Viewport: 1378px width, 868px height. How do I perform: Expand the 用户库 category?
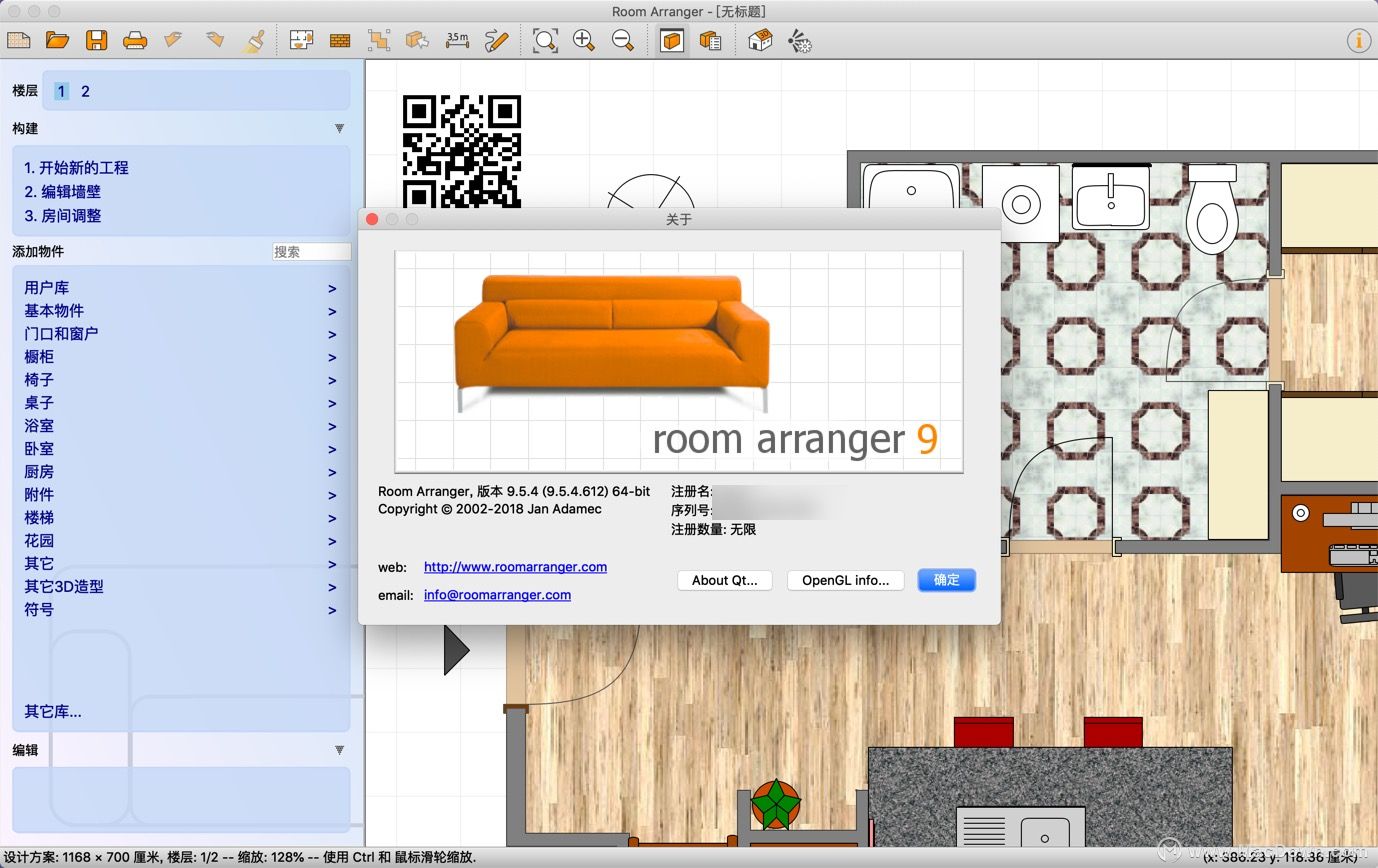[181, 287]
